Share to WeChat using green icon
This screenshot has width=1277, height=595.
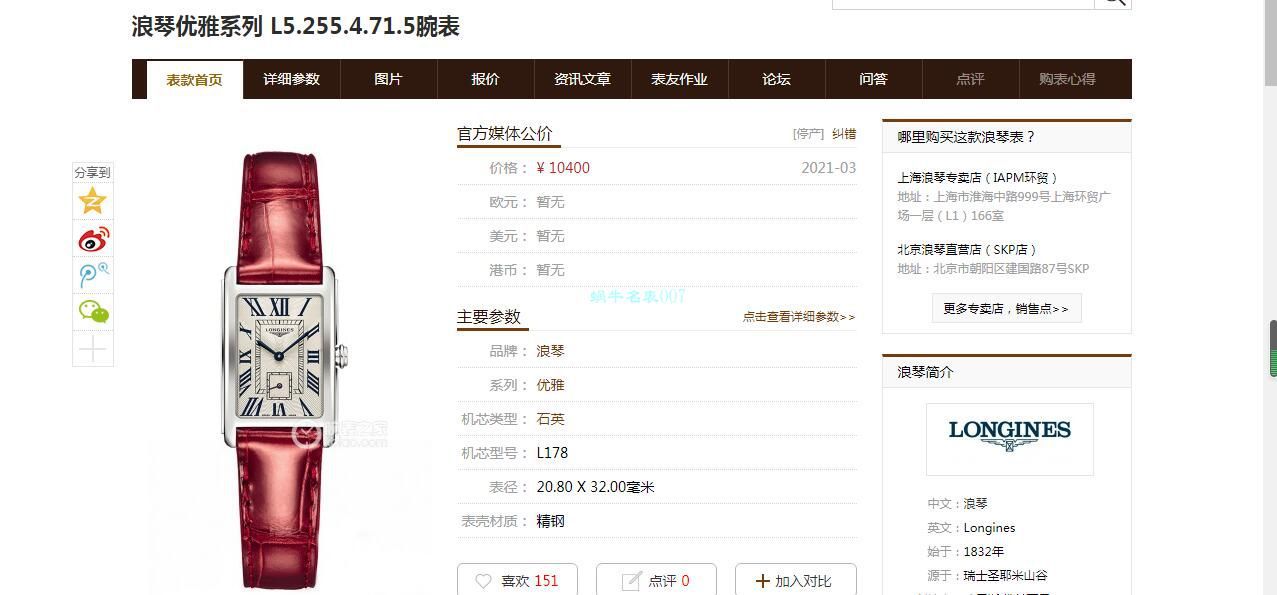pyautogui.click(x=92, y=311)
